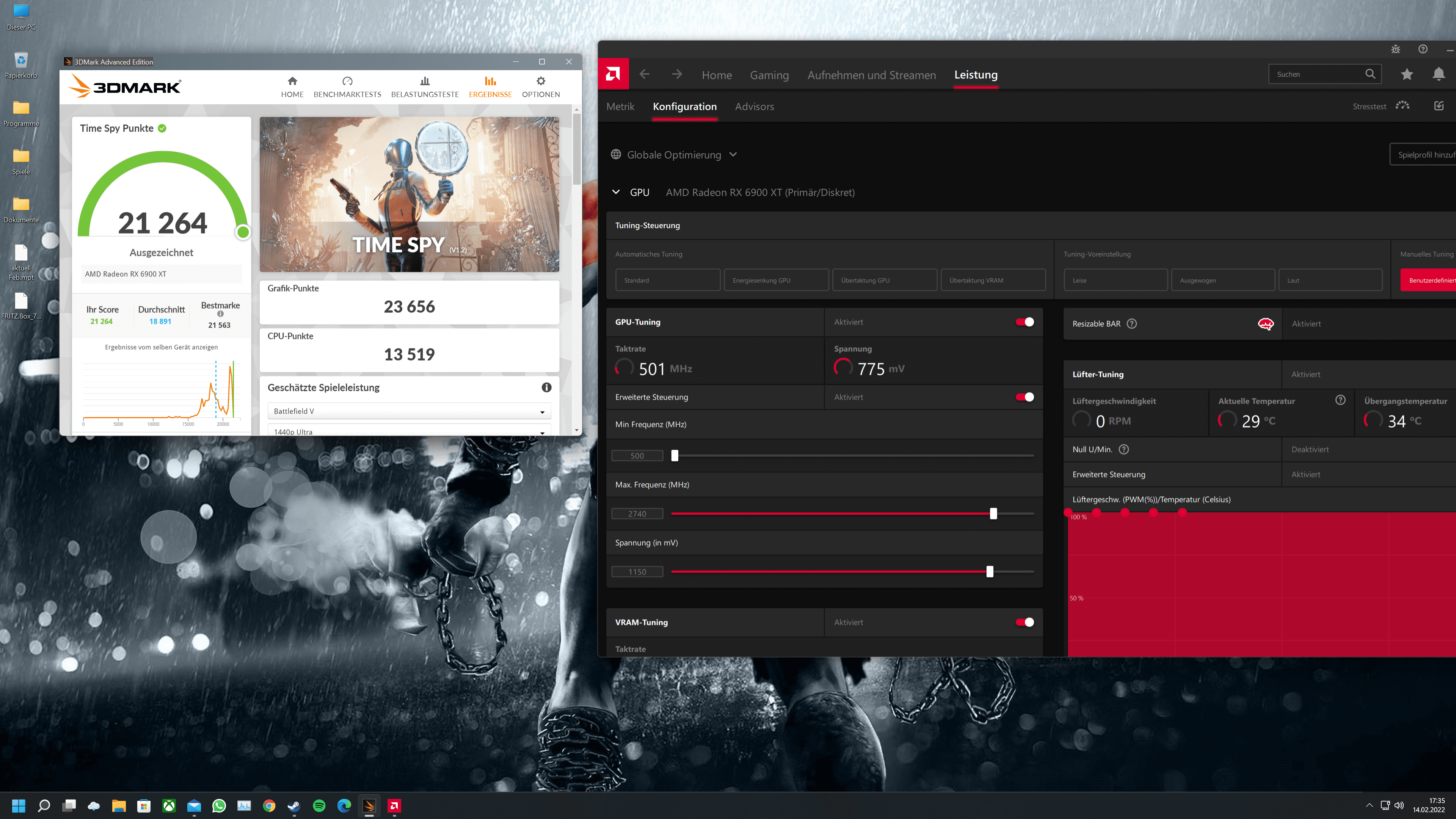The width and height of the screenshot is (1456, 819).
Task: Show hidden system tray icons chevron
Action: pos(1368,805)
